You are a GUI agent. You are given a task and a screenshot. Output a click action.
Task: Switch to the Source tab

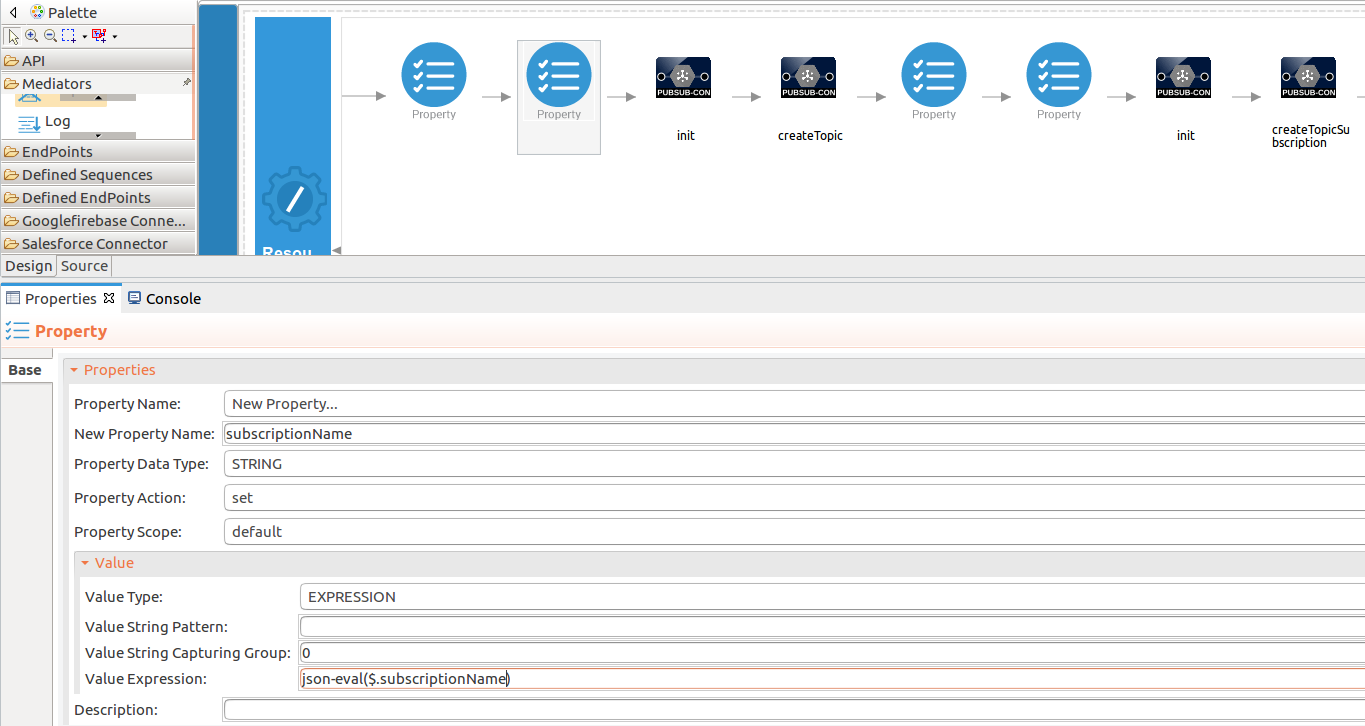tap(84, 266)
